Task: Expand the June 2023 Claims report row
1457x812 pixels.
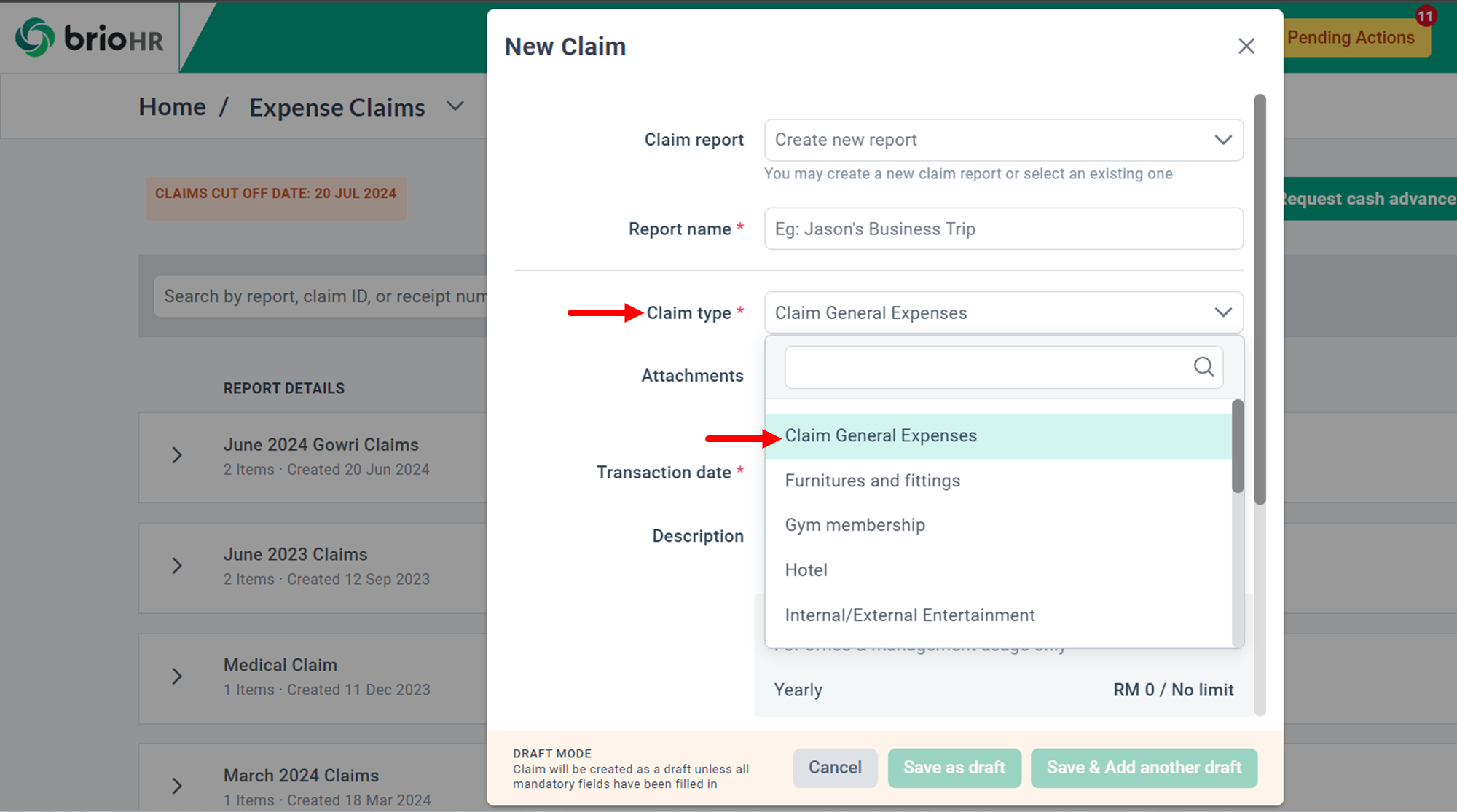Action: tap(177, 566)
